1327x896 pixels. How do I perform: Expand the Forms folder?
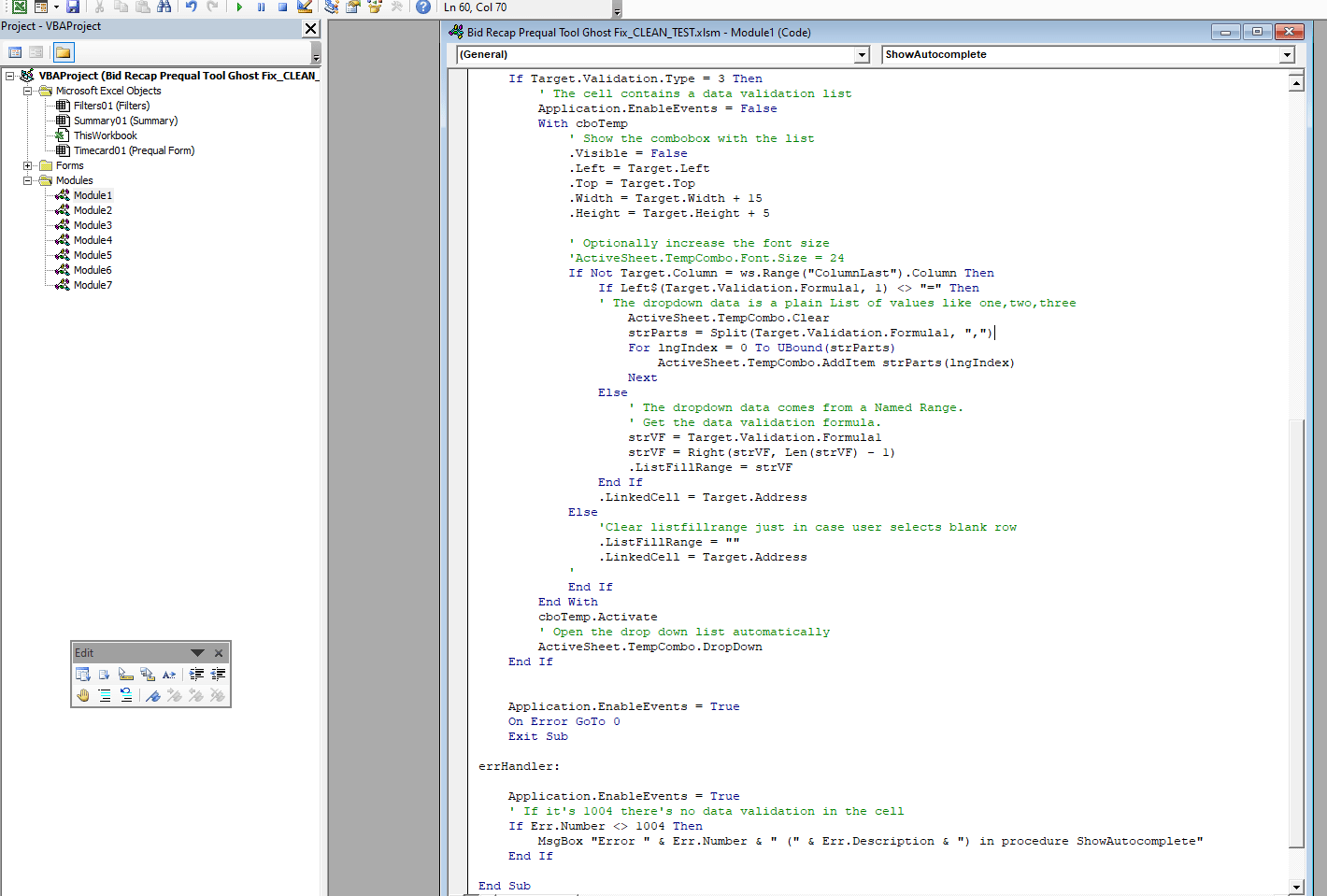click(x=28, y=165)
